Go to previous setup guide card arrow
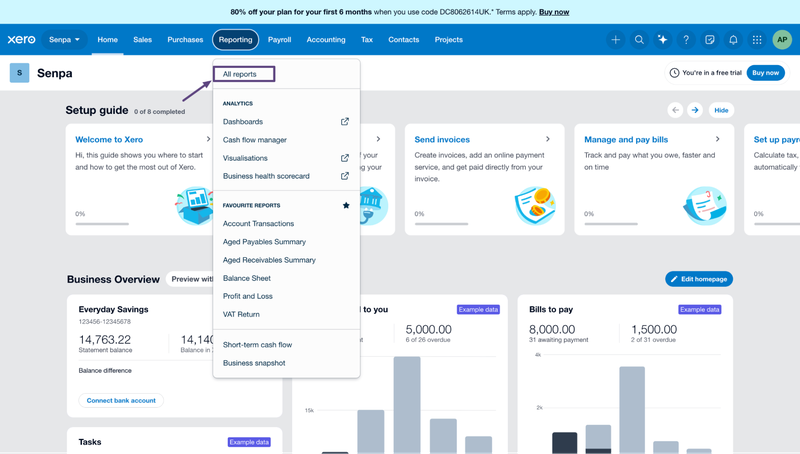 [x=675, y=110]
